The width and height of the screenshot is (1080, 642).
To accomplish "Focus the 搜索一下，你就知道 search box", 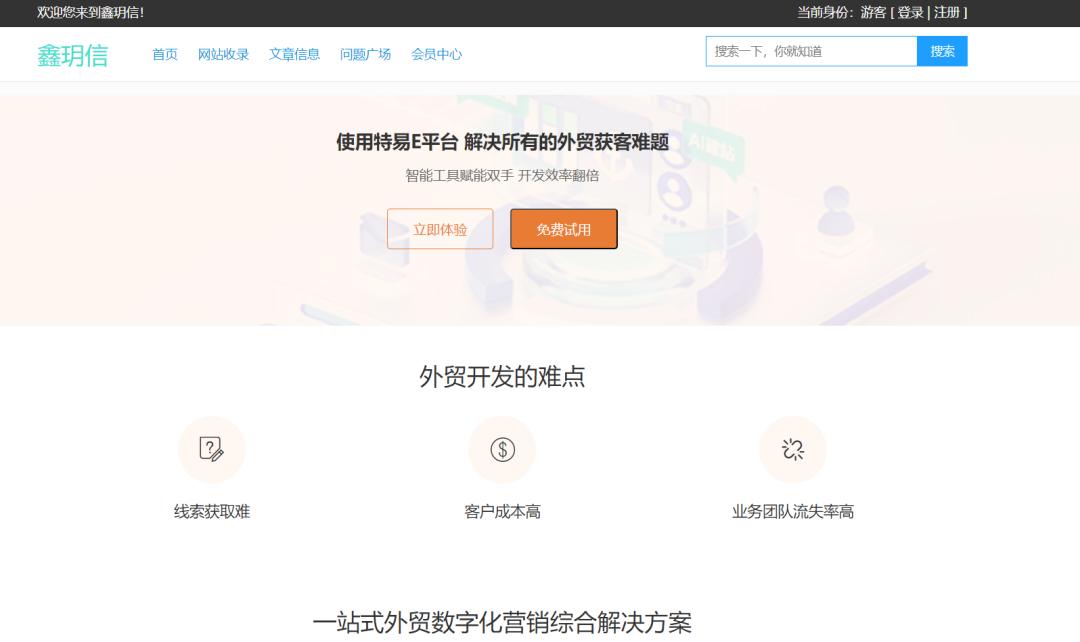I will [811, 51].
